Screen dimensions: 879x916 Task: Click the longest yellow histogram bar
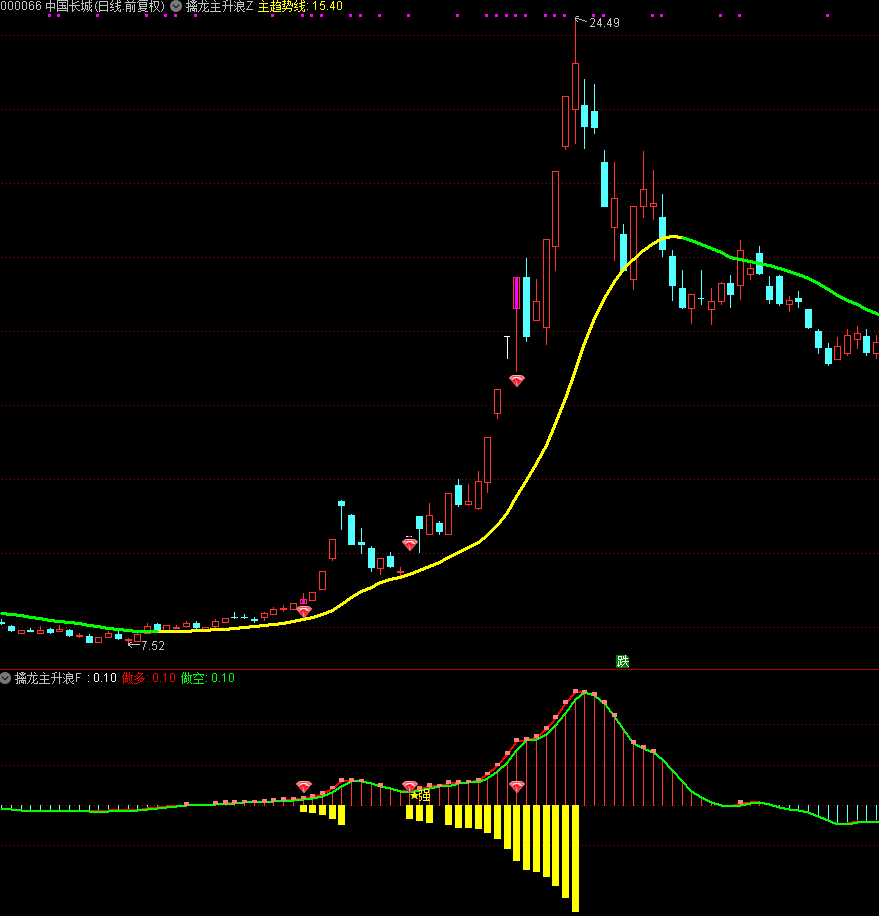pos(575,858)
